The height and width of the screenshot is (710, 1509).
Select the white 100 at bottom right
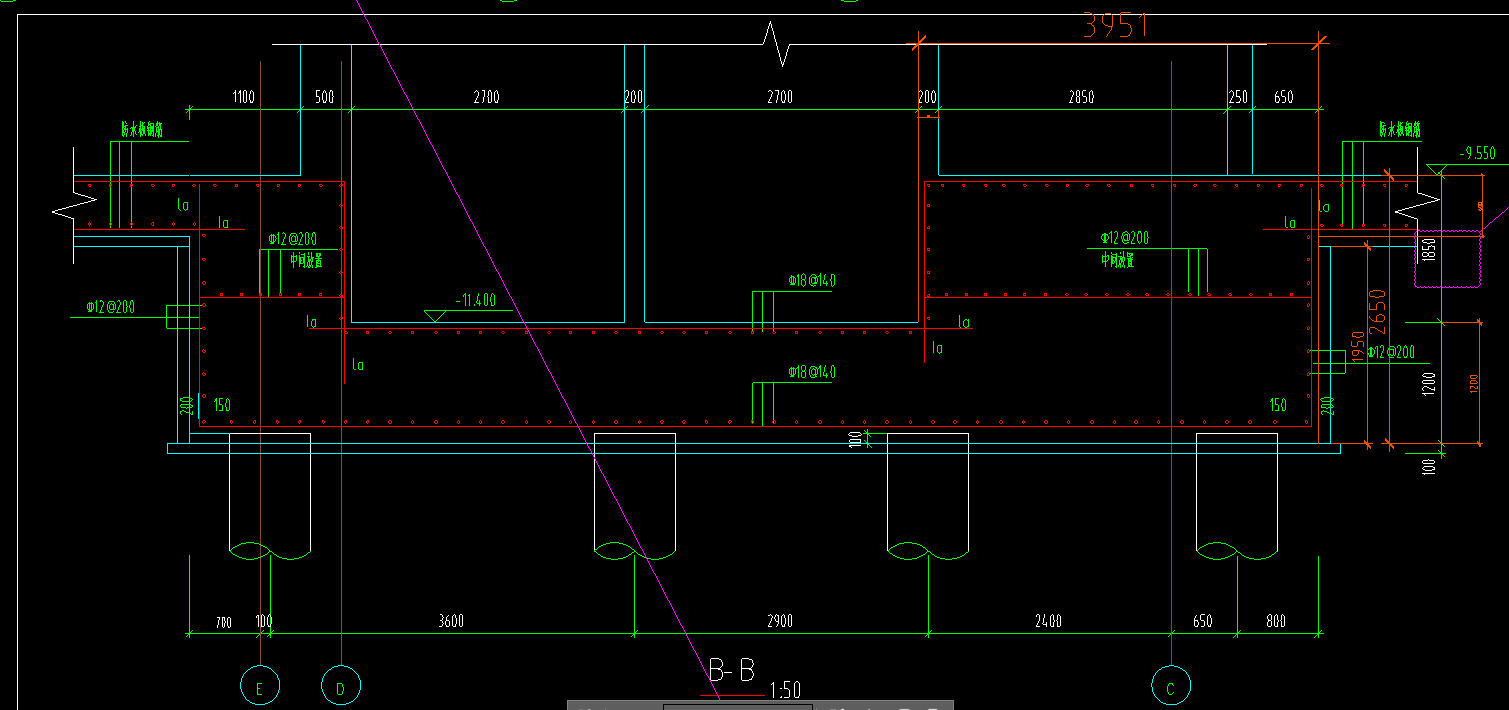point(1429,465)
